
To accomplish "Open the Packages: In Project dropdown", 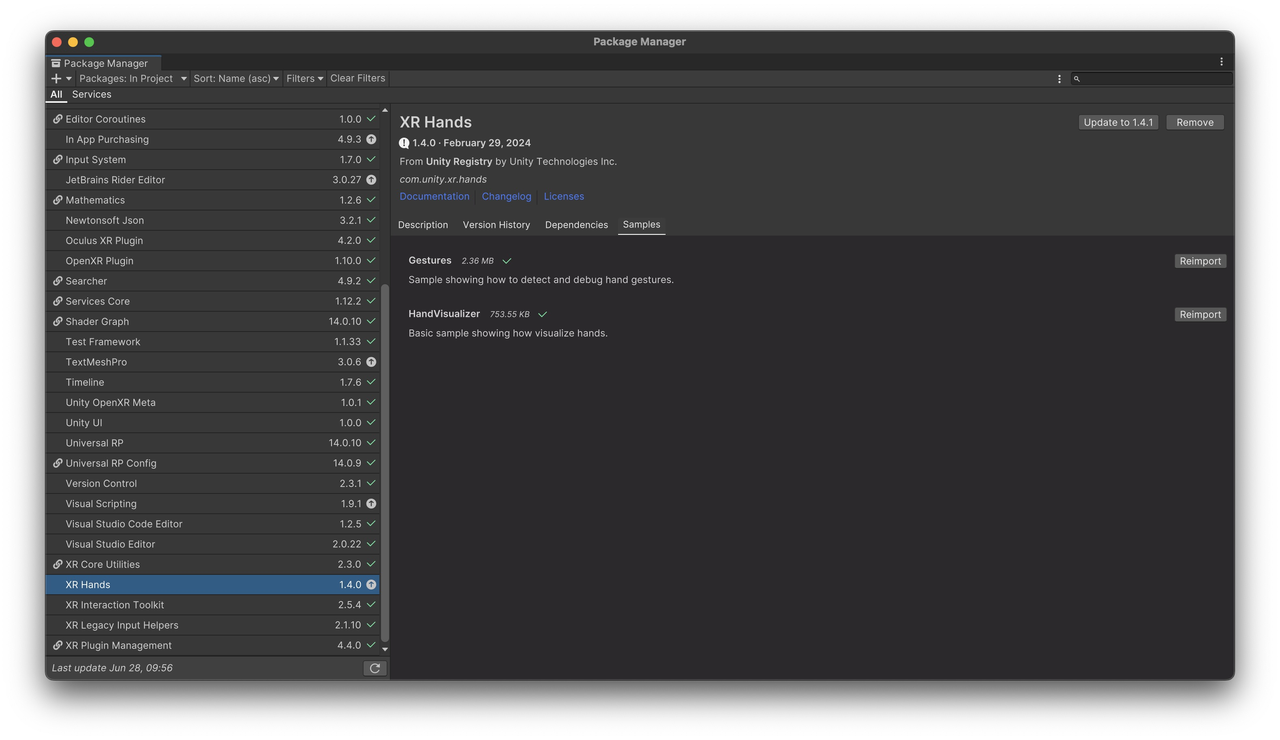I will click(x=133, y=78).
